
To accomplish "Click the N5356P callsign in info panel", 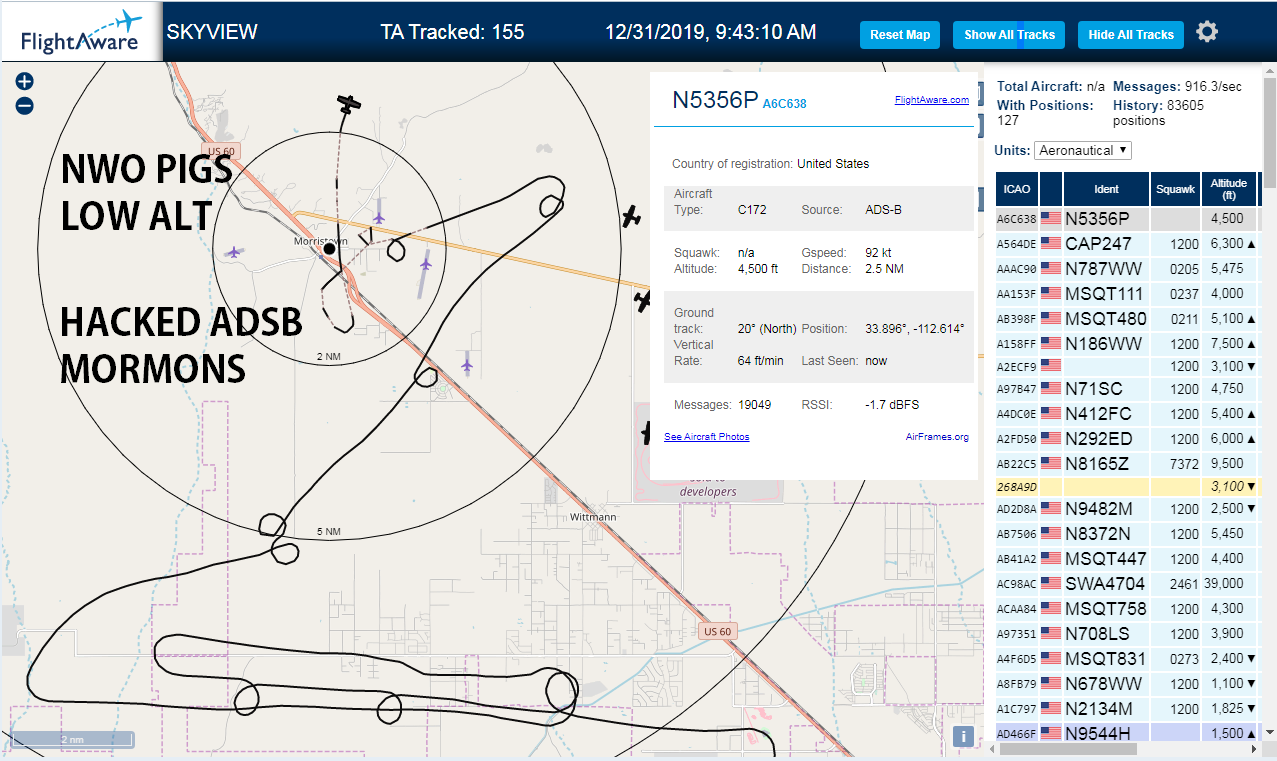I will tap(714, 100).
